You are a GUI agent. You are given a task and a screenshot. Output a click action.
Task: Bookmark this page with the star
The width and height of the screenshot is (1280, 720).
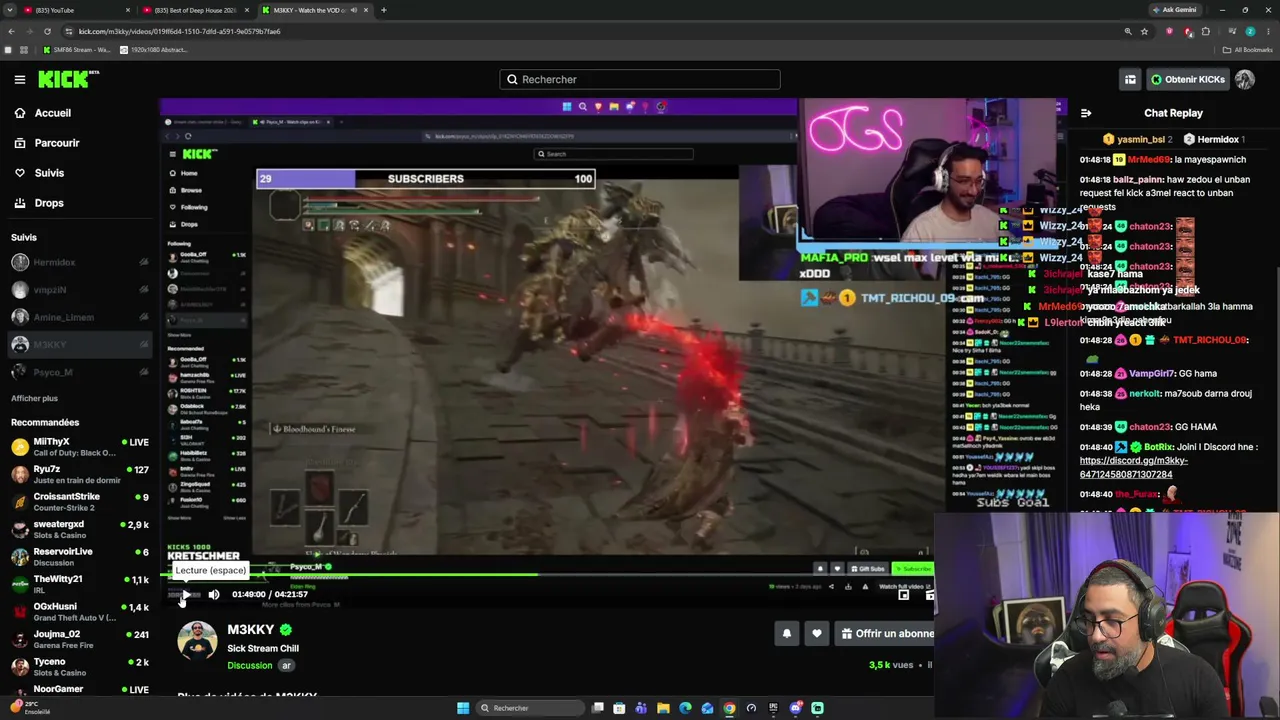[x=1144, y=31]
